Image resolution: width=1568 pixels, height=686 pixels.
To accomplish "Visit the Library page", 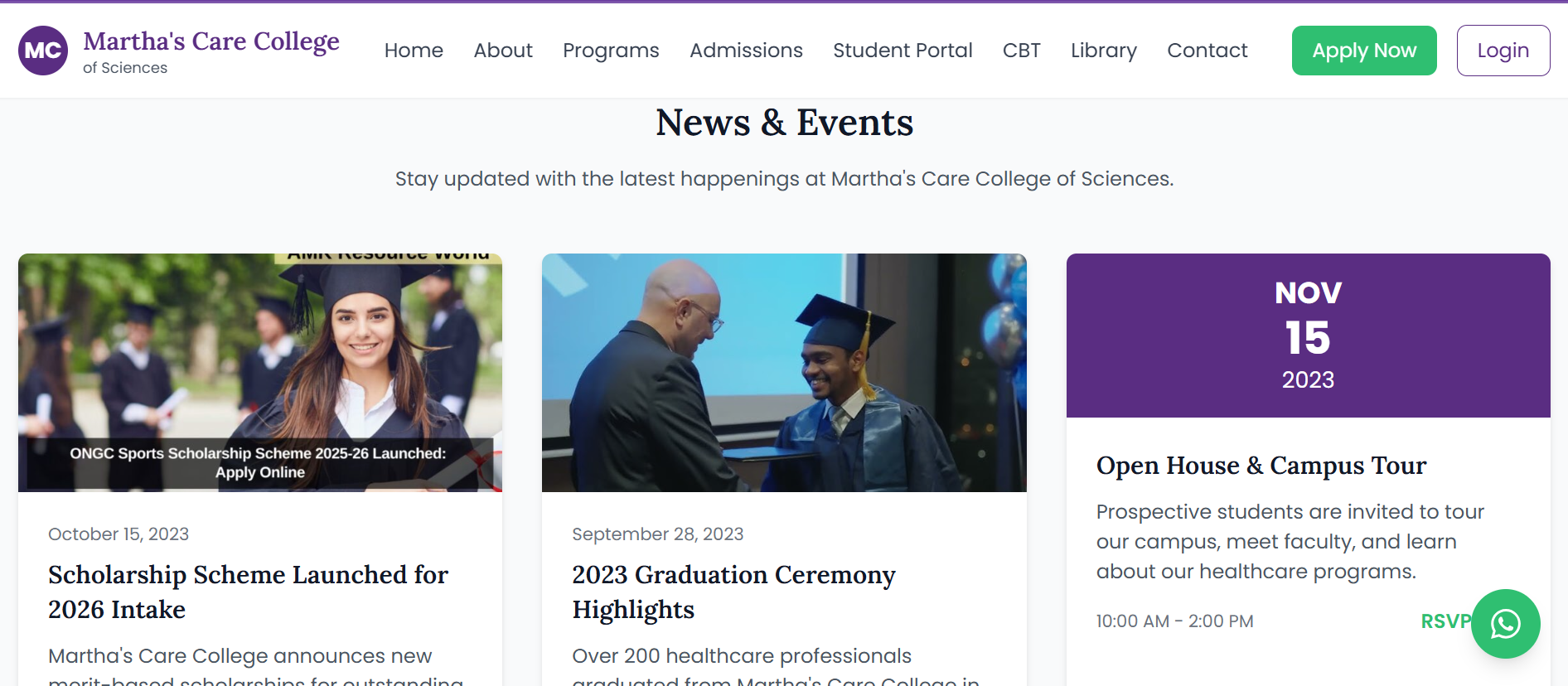I will point(1103,51).
